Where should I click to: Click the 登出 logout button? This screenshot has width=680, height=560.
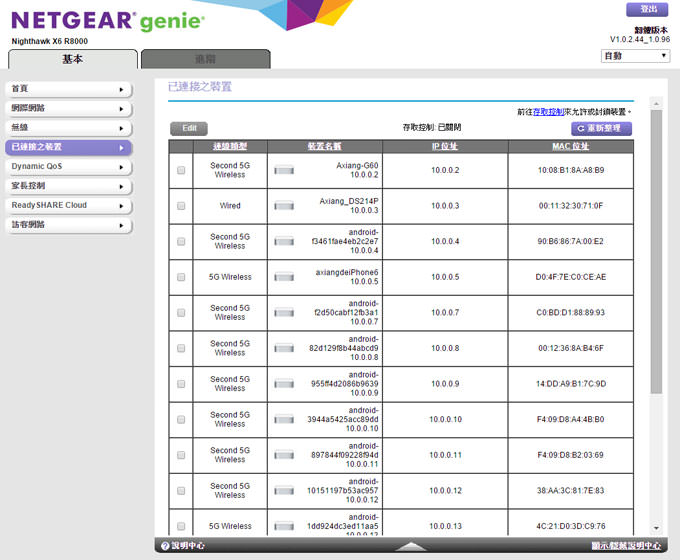click(647, 10)
